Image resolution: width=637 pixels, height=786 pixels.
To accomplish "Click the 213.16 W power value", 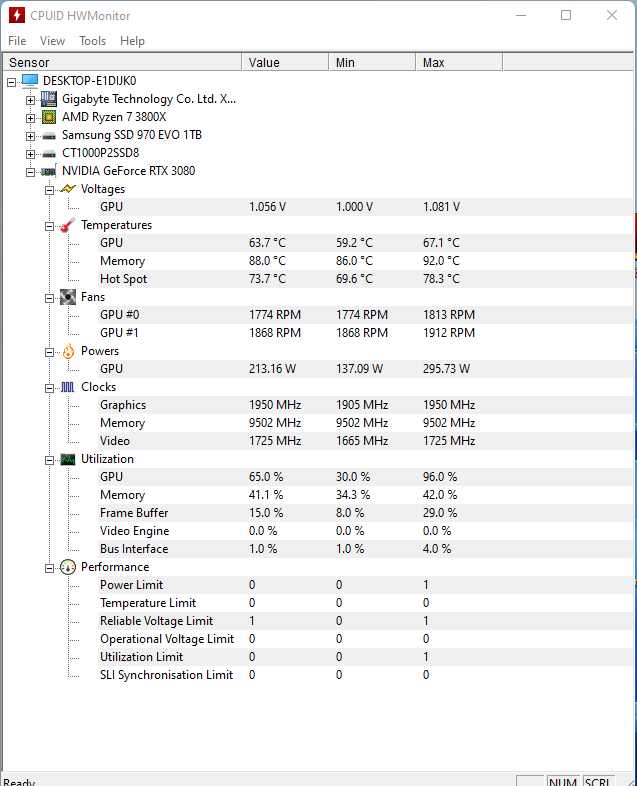I will (273, 369).
